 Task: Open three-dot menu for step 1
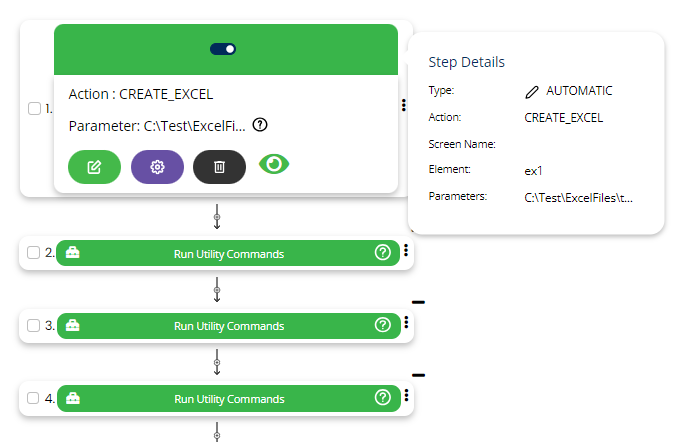(x=404, y=104)
